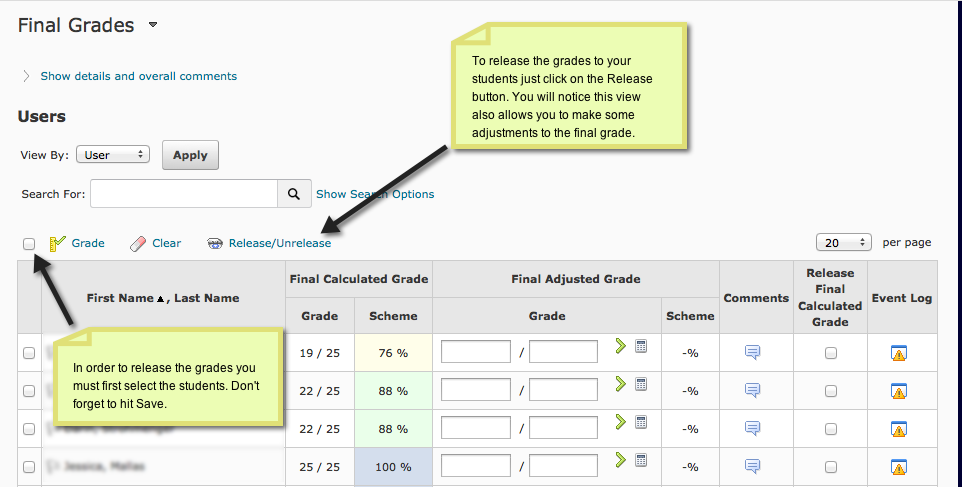Open comments bubble for the 19 / 25 row
Viewport: 962px width, 487px height.
(x=753, y=352)
